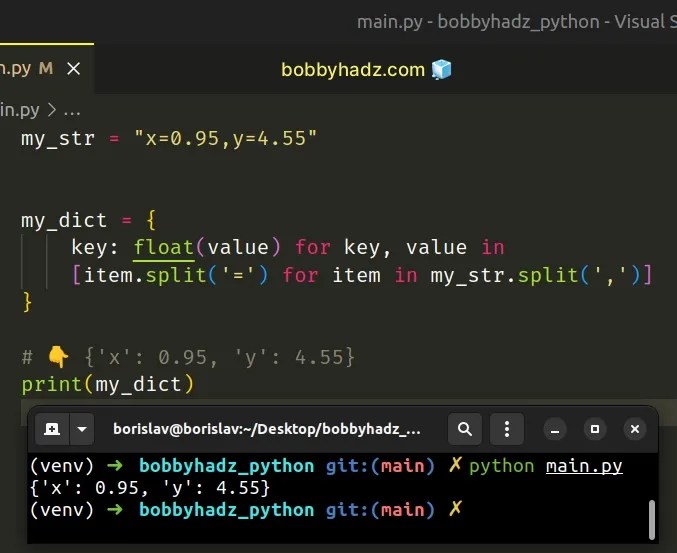
Task: Close the main.py editor tab
Action: [74, 69]
